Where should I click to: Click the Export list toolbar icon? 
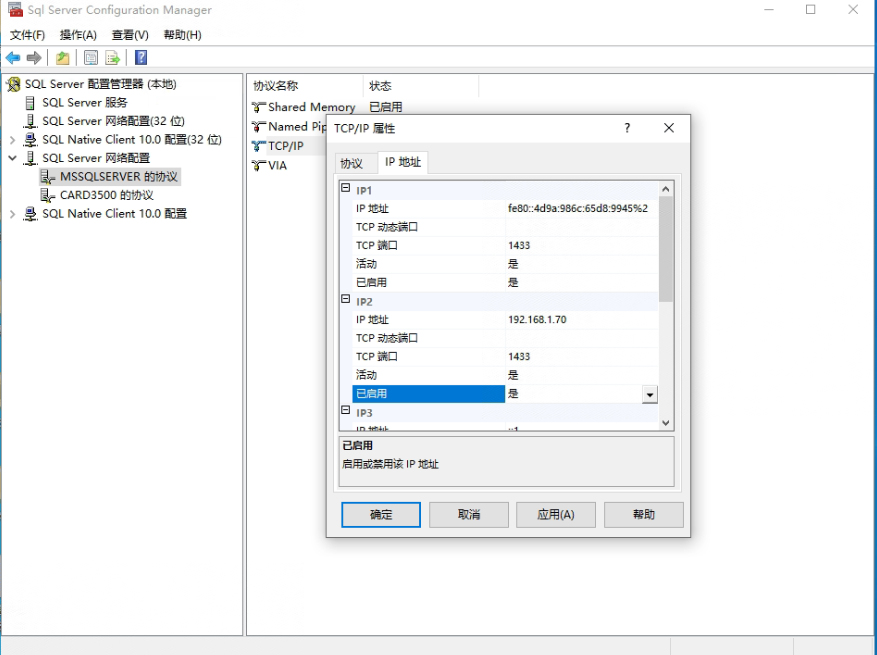[112, 58]
